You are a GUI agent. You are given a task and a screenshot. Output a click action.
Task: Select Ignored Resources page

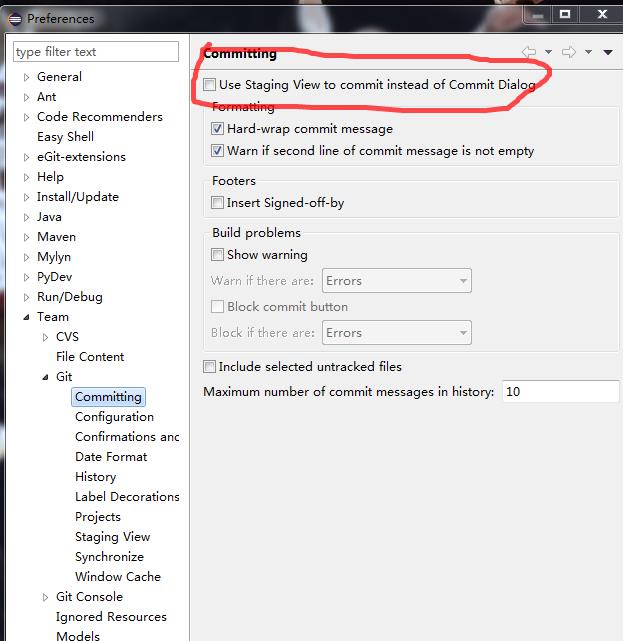[x=111, y=616]
